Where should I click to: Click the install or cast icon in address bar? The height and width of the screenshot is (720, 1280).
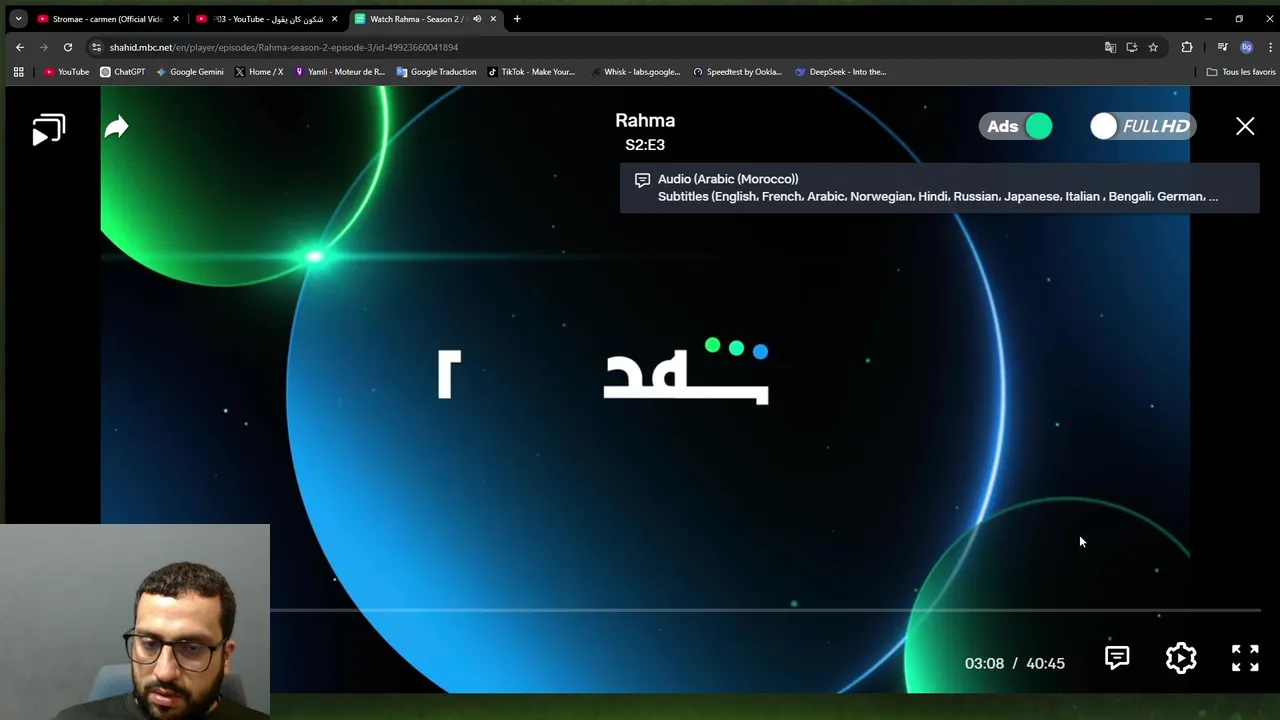pos(1132,47)
